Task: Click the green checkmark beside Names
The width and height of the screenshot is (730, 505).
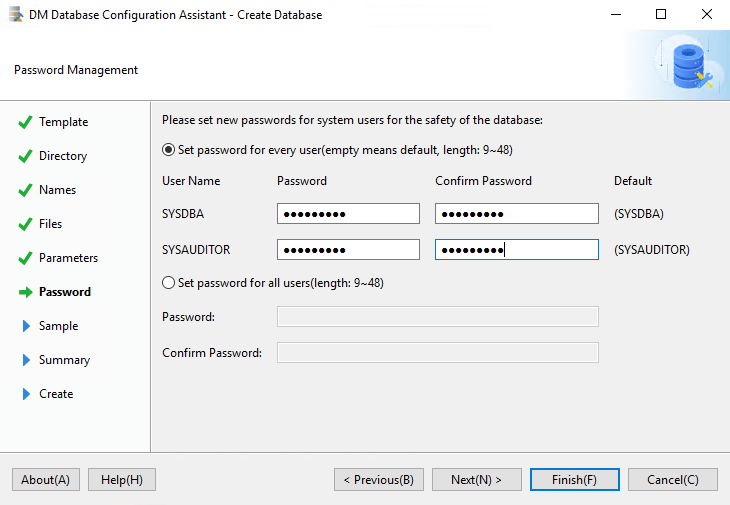Action: coord(25,190)
